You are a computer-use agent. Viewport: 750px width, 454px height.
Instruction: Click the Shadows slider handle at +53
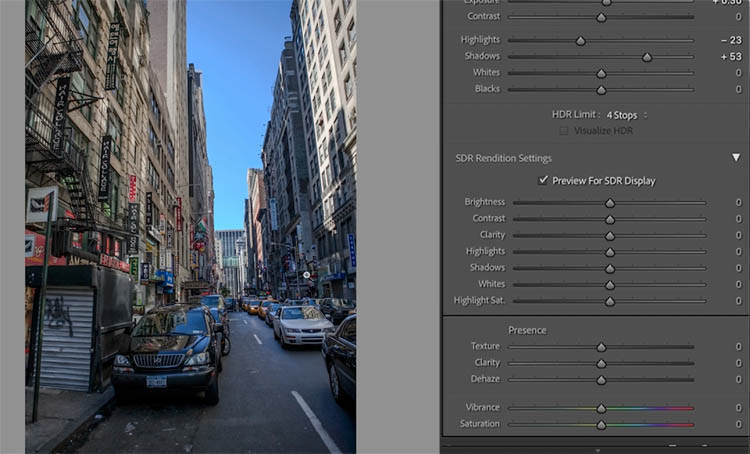[647, 57]
